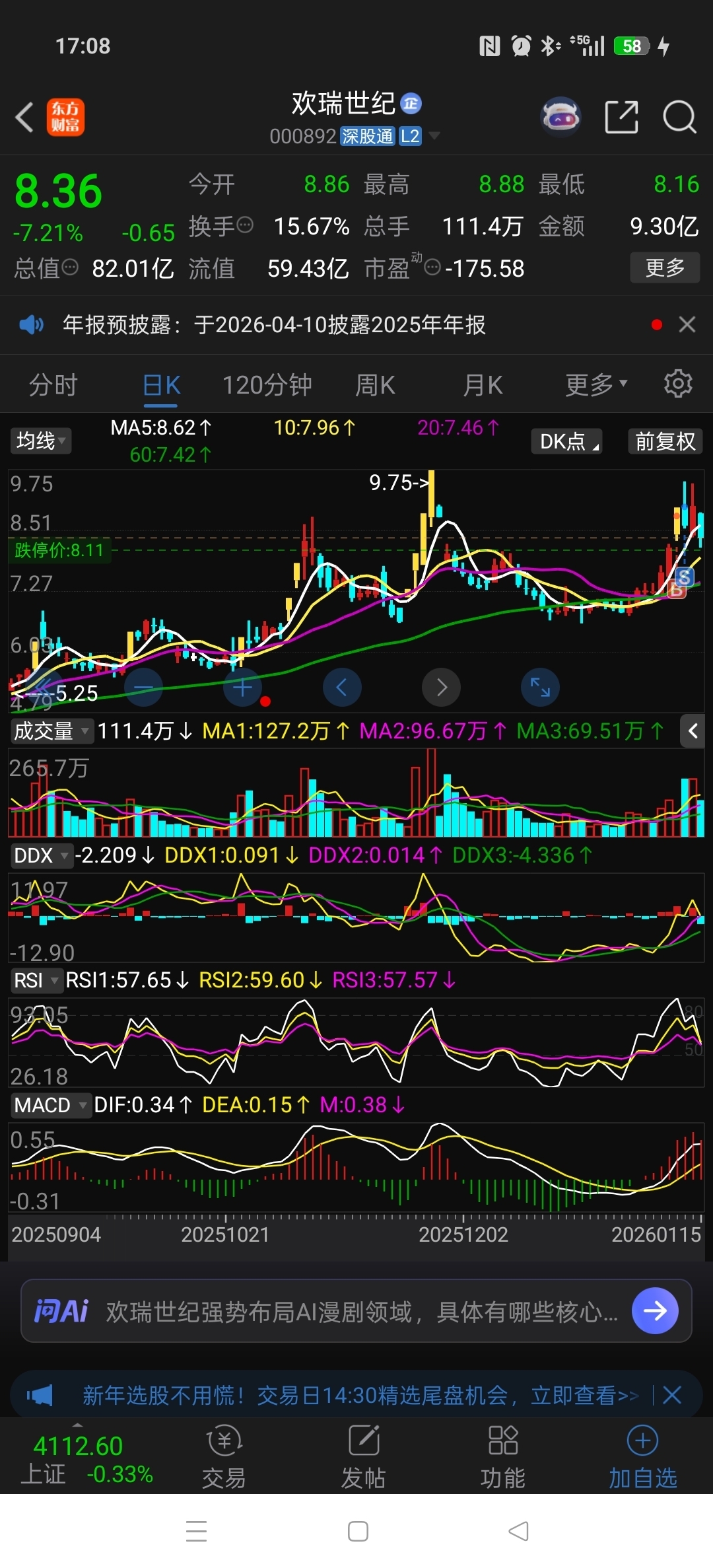Switch to 分时 tab
713x1568 pixels.
(53, 384)
